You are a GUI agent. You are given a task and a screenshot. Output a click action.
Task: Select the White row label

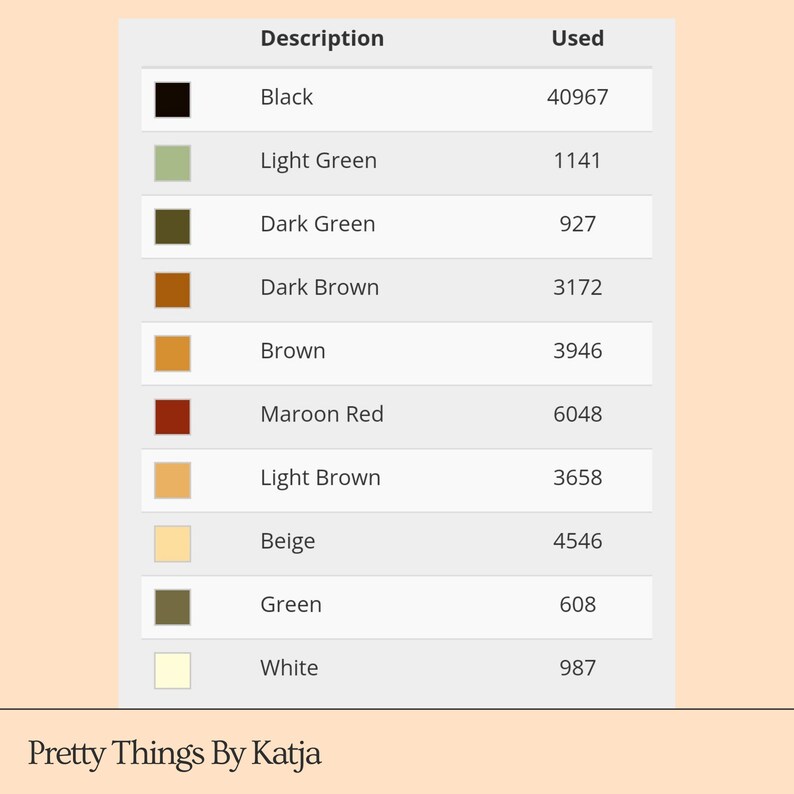(289, 668)
